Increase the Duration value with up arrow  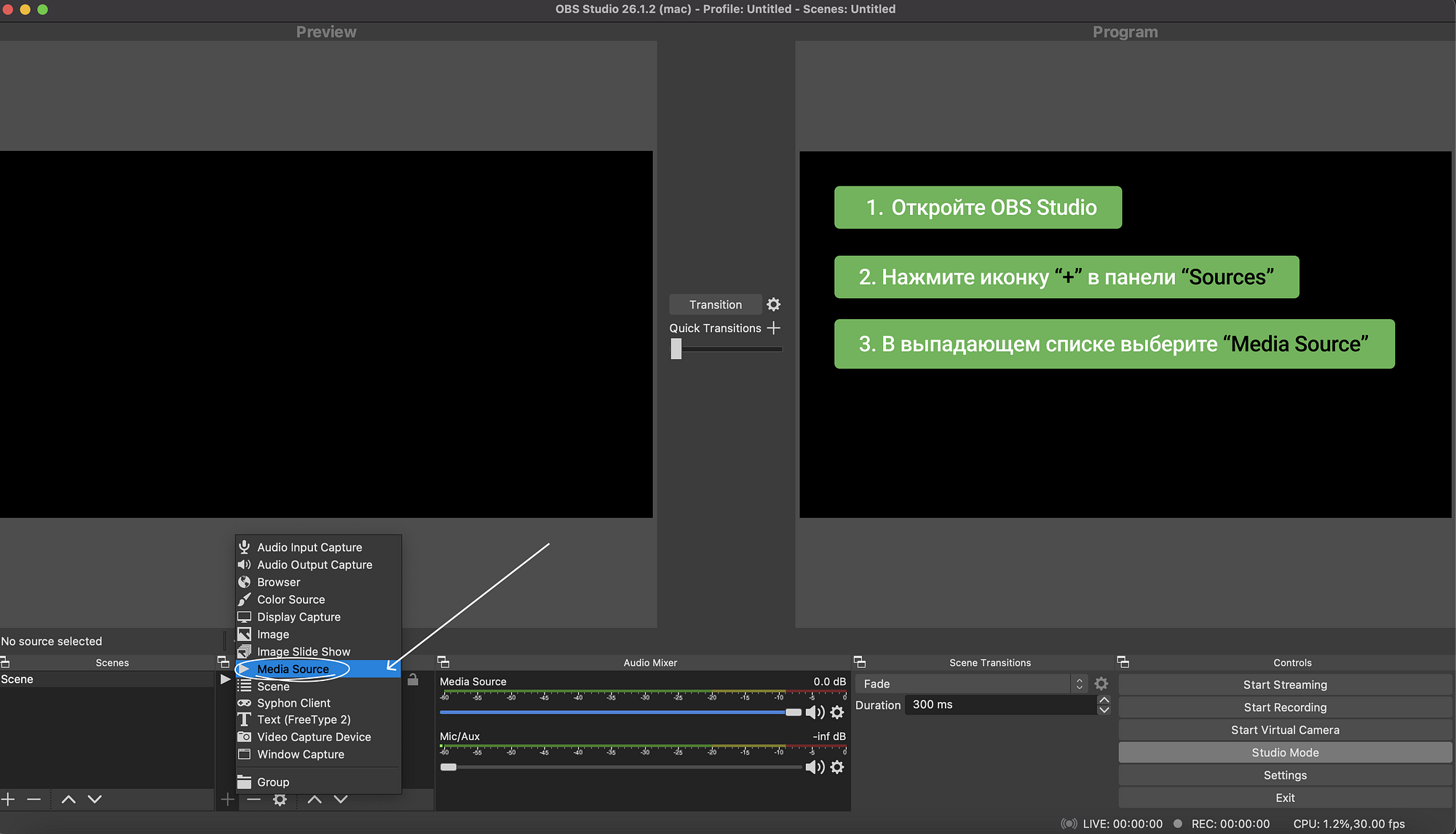point(1104,700)
